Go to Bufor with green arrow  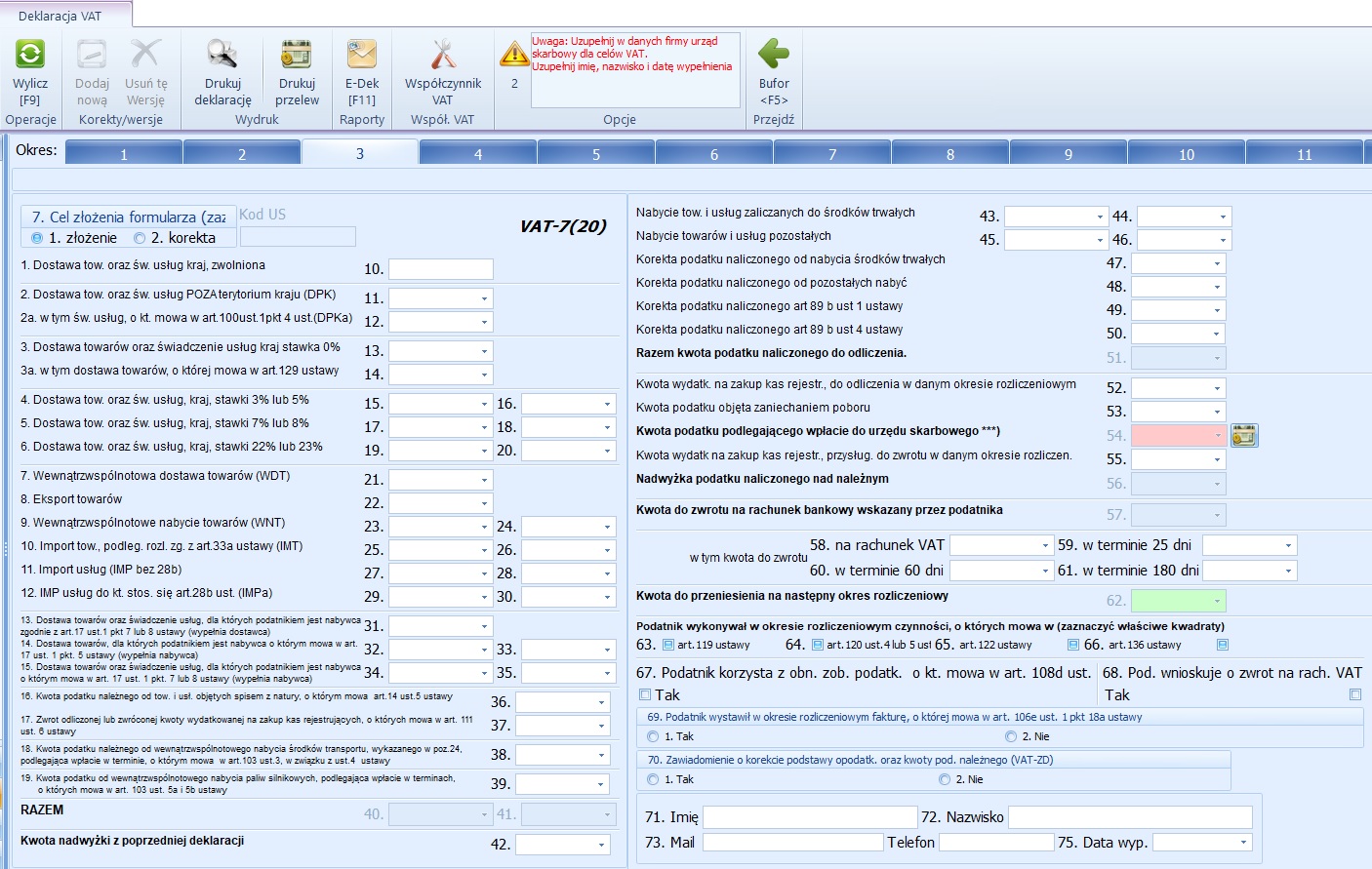774,54
